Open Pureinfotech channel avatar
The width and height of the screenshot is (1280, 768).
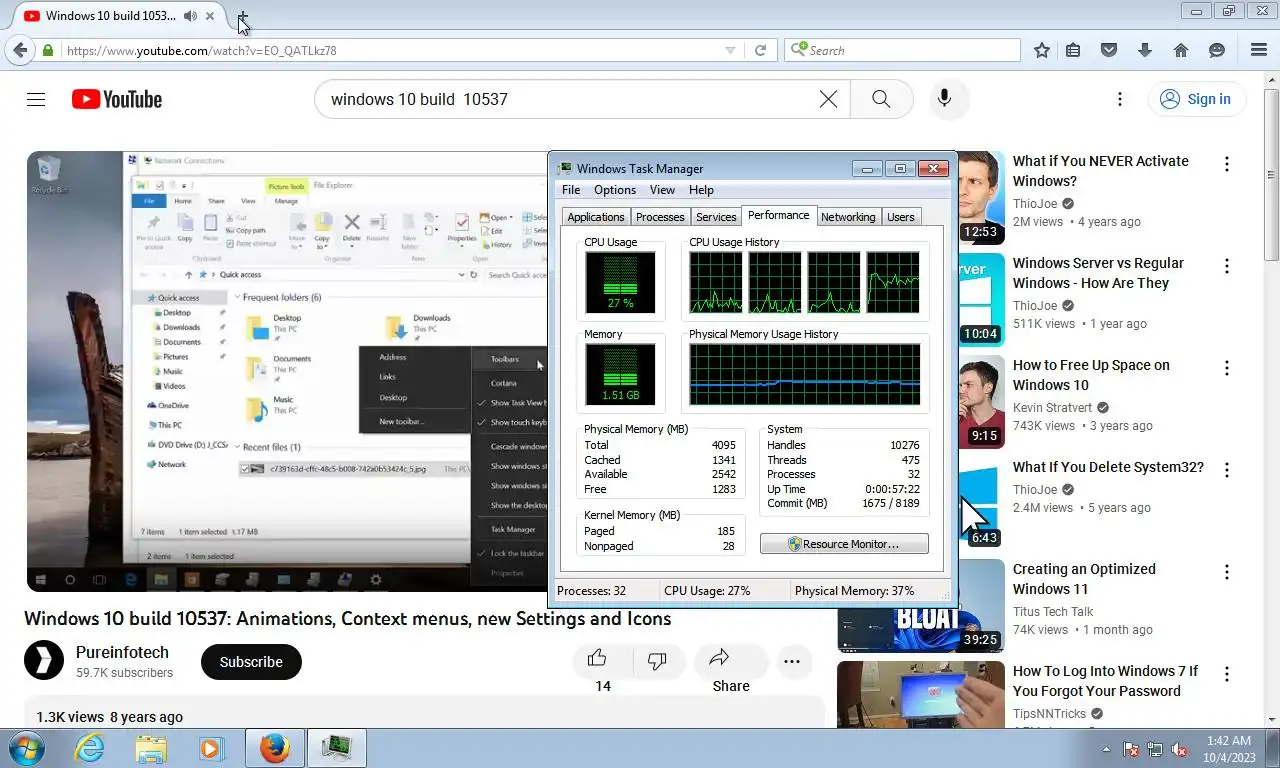[44, 661]
